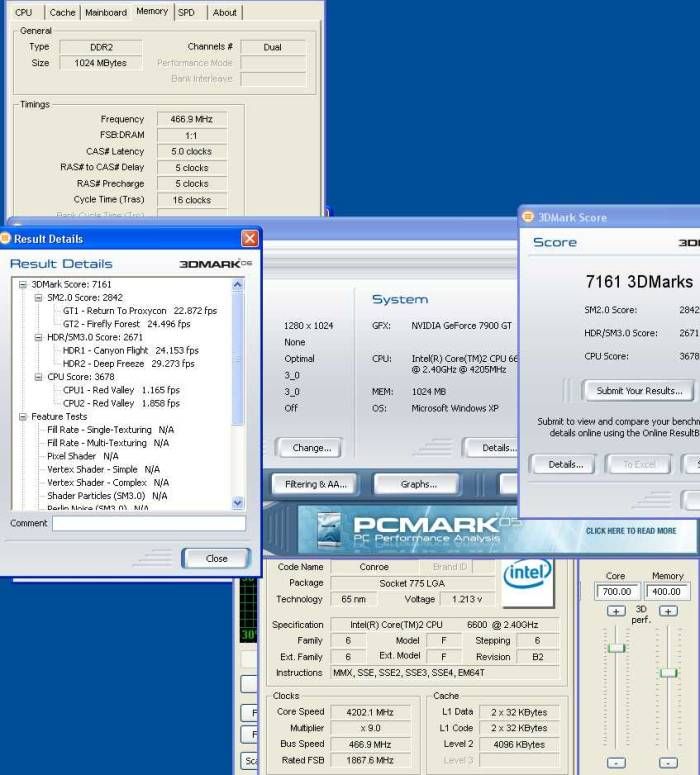Click the Intel logo in CPU-Z
Viewport: 700px width, 775px height.
point(527,580)
